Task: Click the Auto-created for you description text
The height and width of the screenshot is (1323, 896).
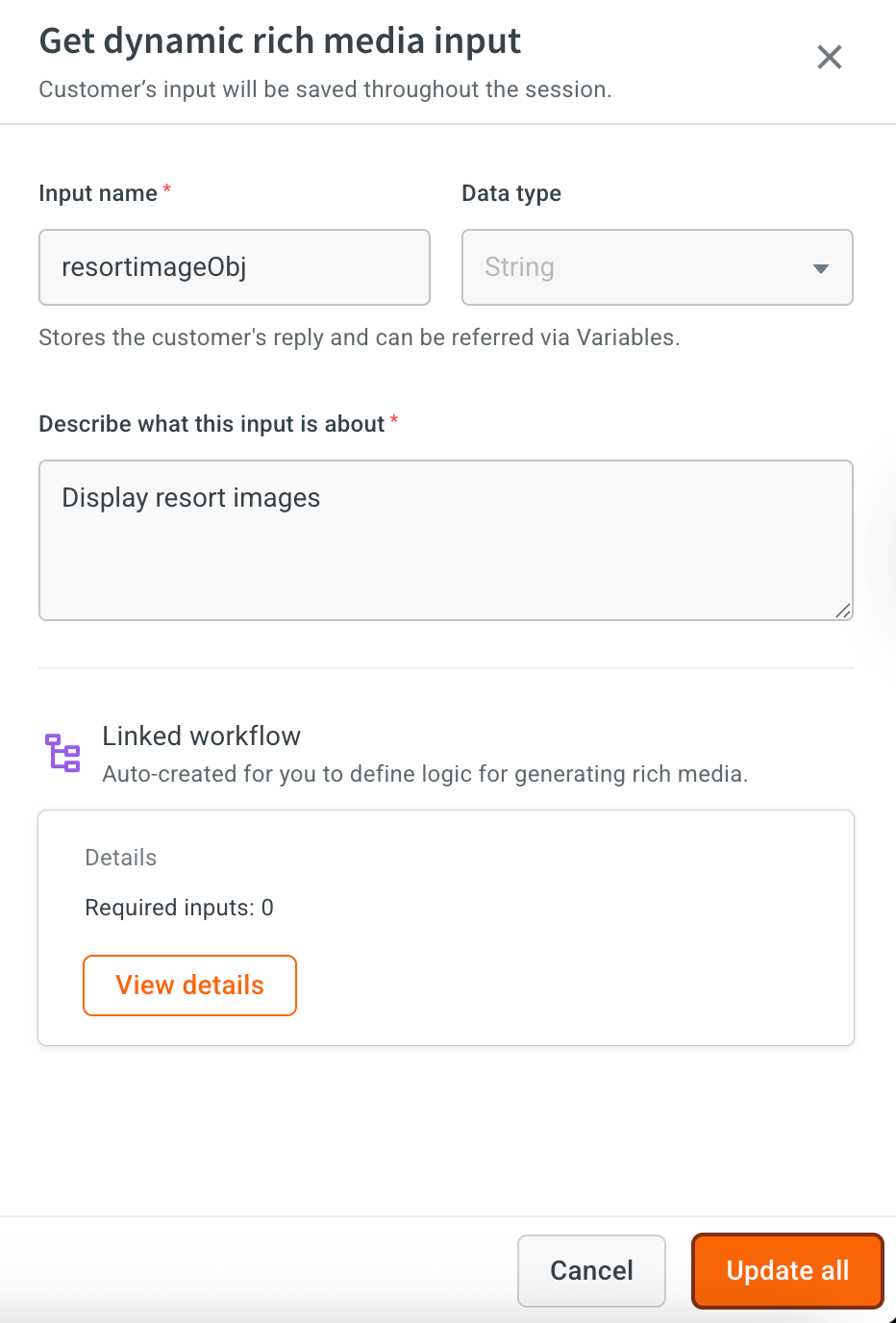Action: [x=424, y=774]
